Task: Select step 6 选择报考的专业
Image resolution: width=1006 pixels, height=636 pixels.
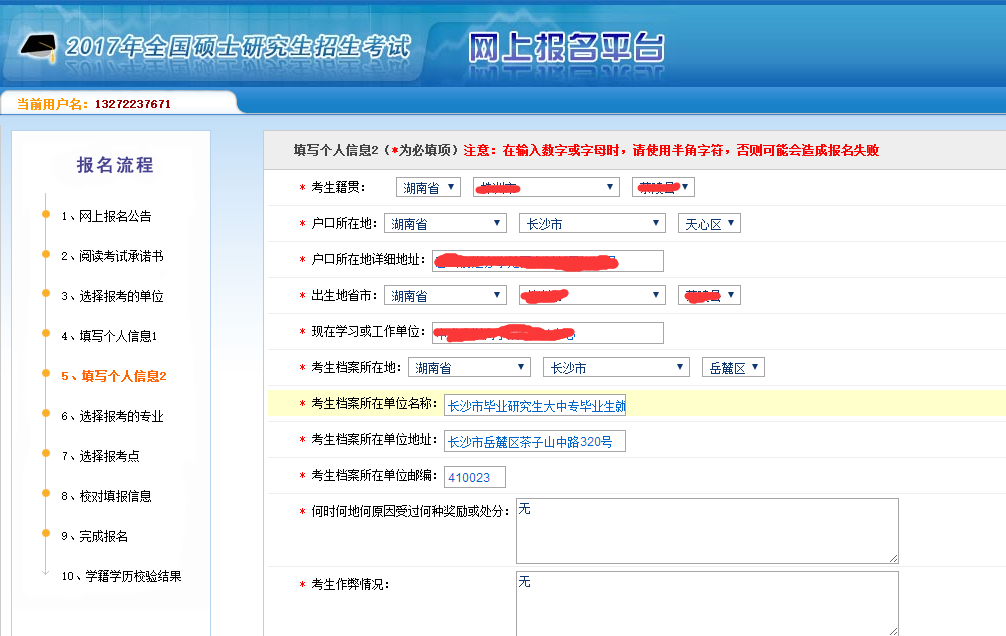Action: 111,416
